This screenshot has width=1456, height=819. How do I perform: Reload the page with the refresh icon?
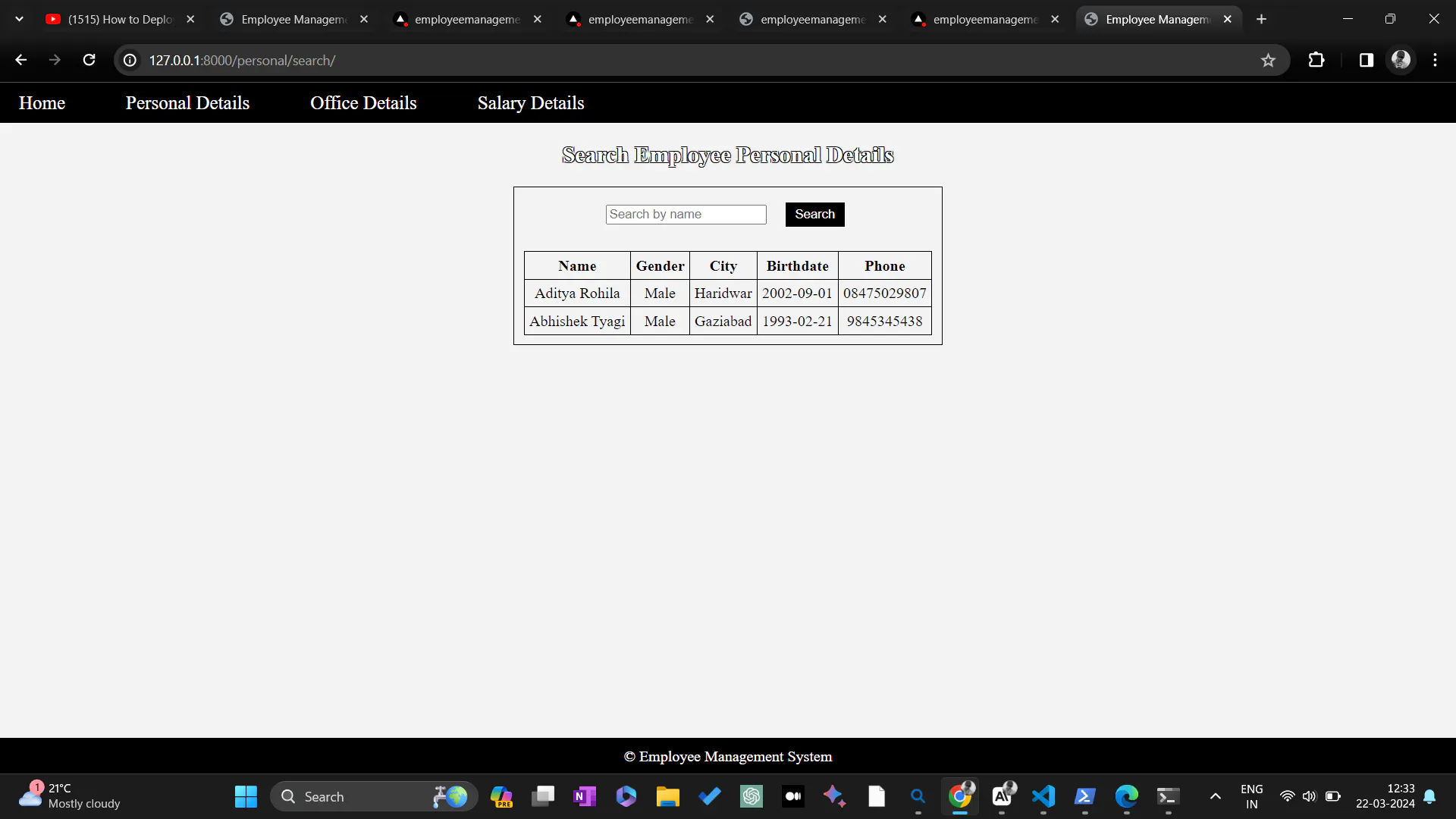coord(89,60)
